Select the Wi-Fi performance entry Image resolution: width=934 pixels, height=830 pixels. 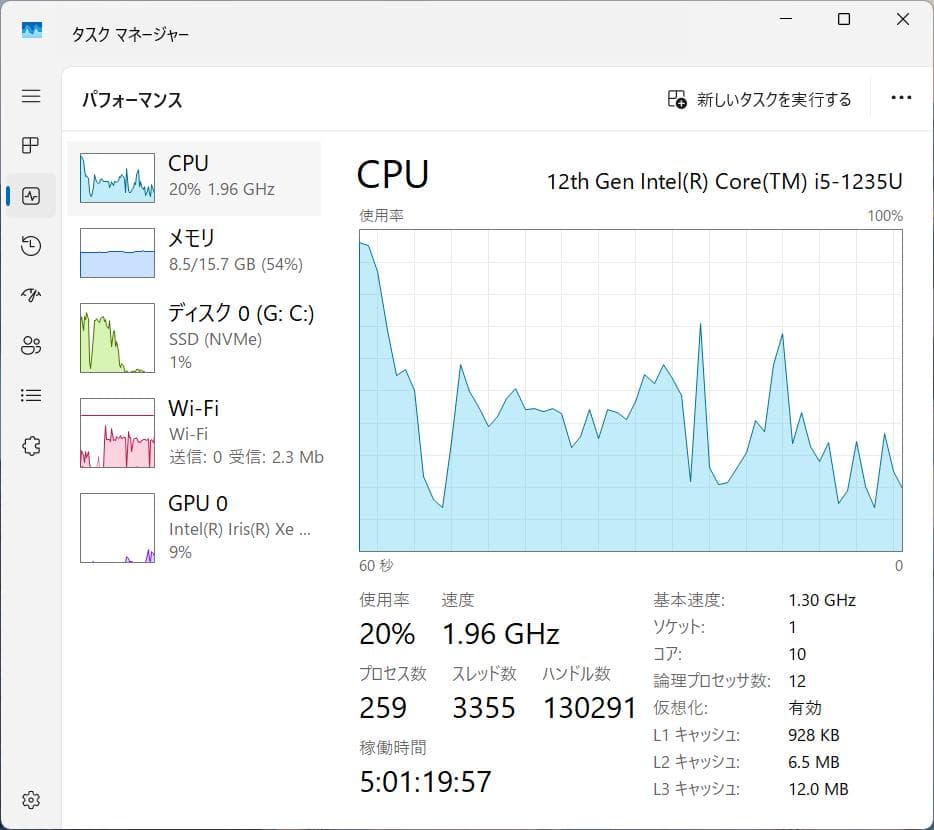point(195,431)
